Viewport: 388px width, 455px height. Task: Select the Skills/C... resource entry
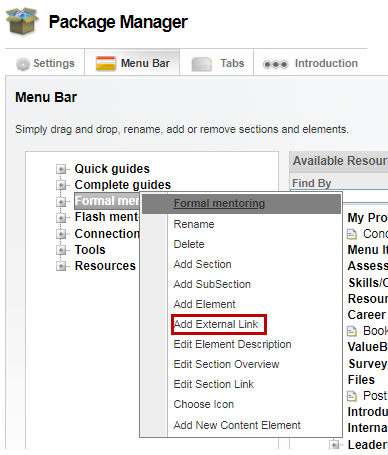368,283
